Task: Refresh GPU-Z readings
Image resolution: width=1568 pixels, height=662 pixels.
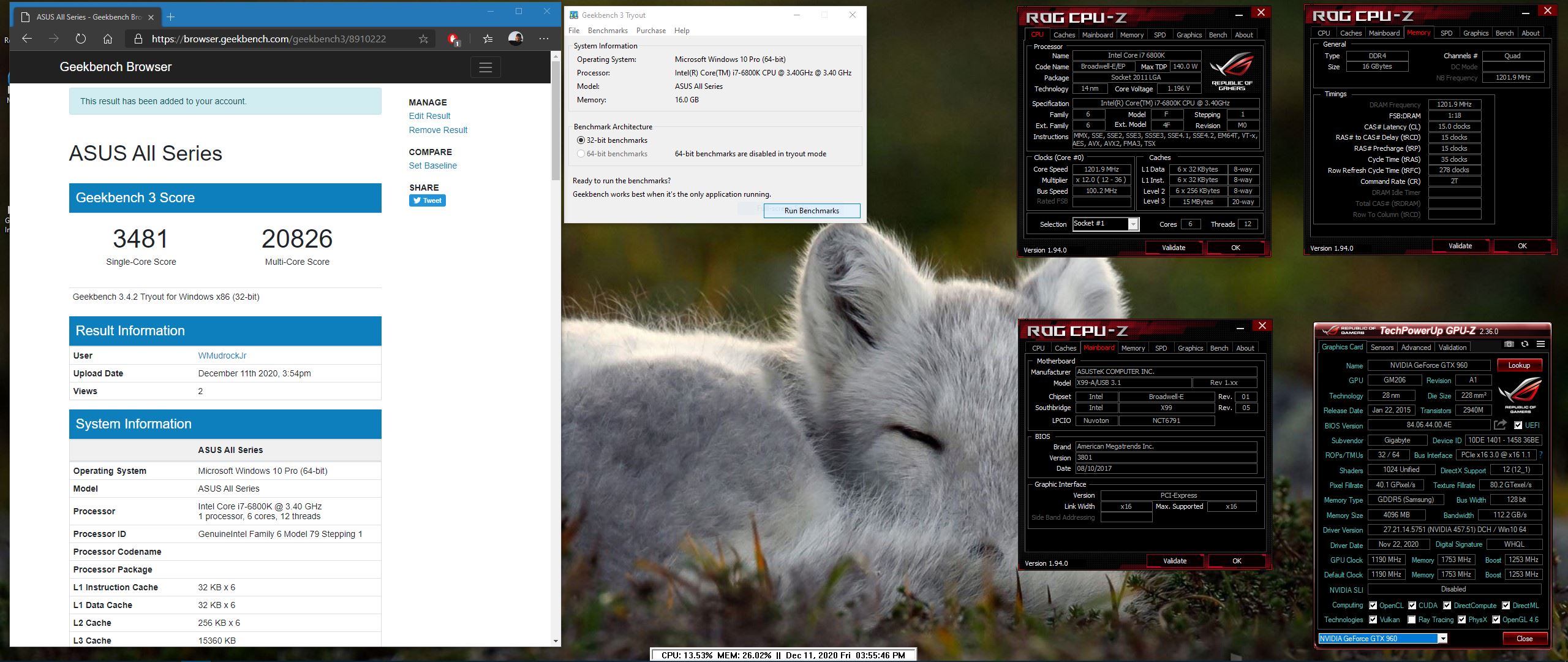Action: click(1525, 344)
